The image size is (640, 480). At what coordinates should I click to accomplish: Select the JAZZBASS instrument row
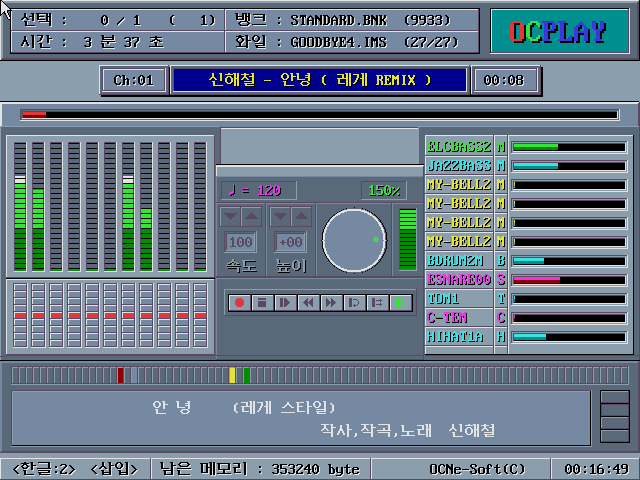(459, 166)
